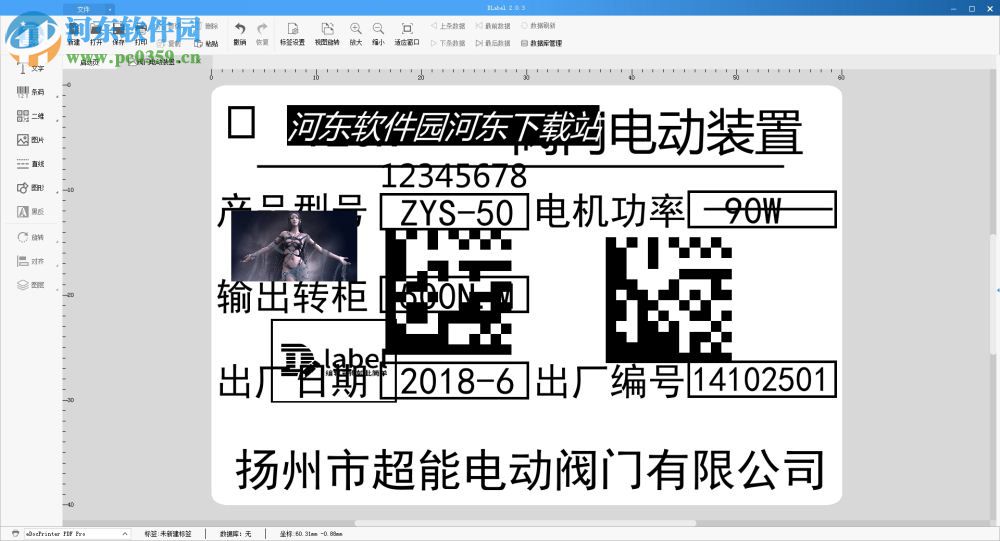
Task: Click the redo (恢复) arrow icon
Action: point(262,29)
